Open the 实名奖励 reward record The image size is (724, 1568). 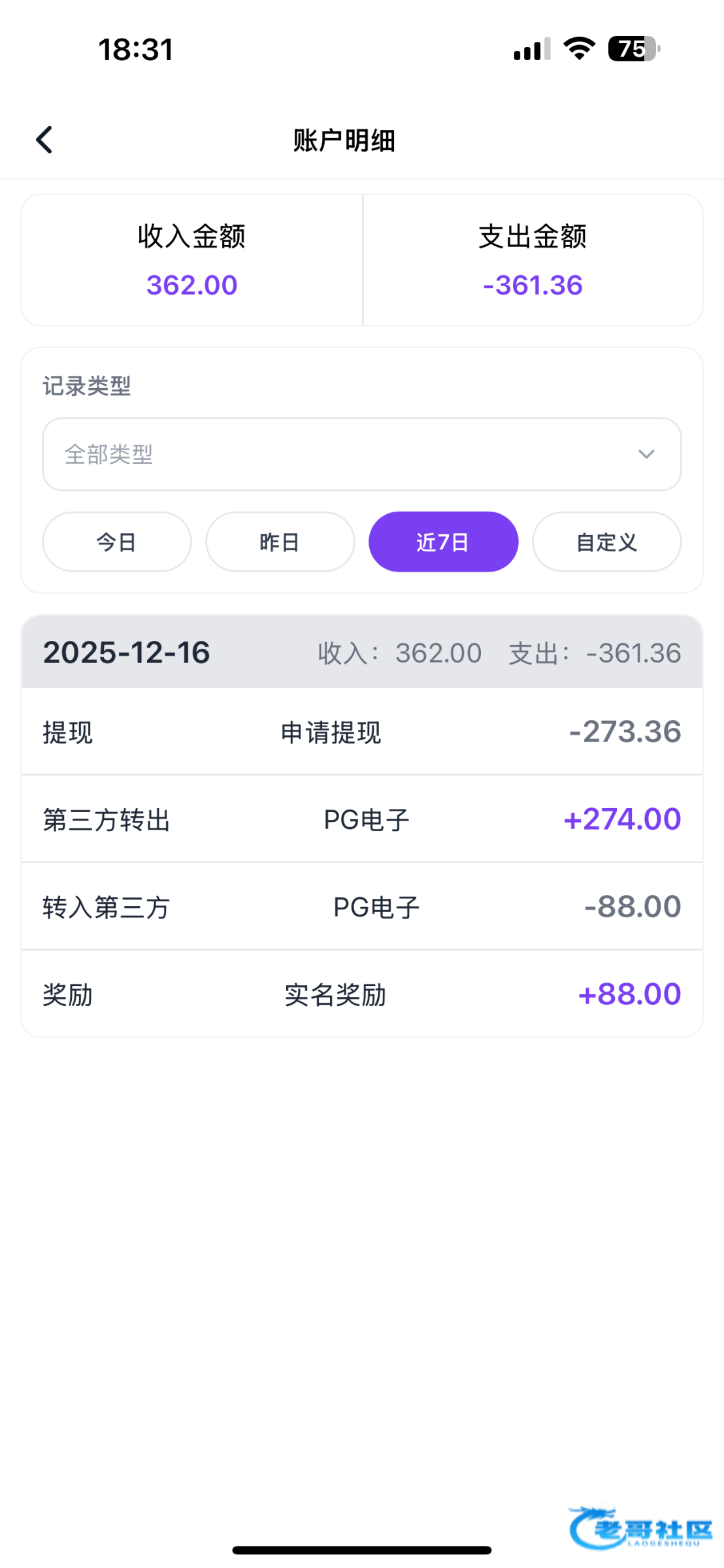click(x=362, y=994)
